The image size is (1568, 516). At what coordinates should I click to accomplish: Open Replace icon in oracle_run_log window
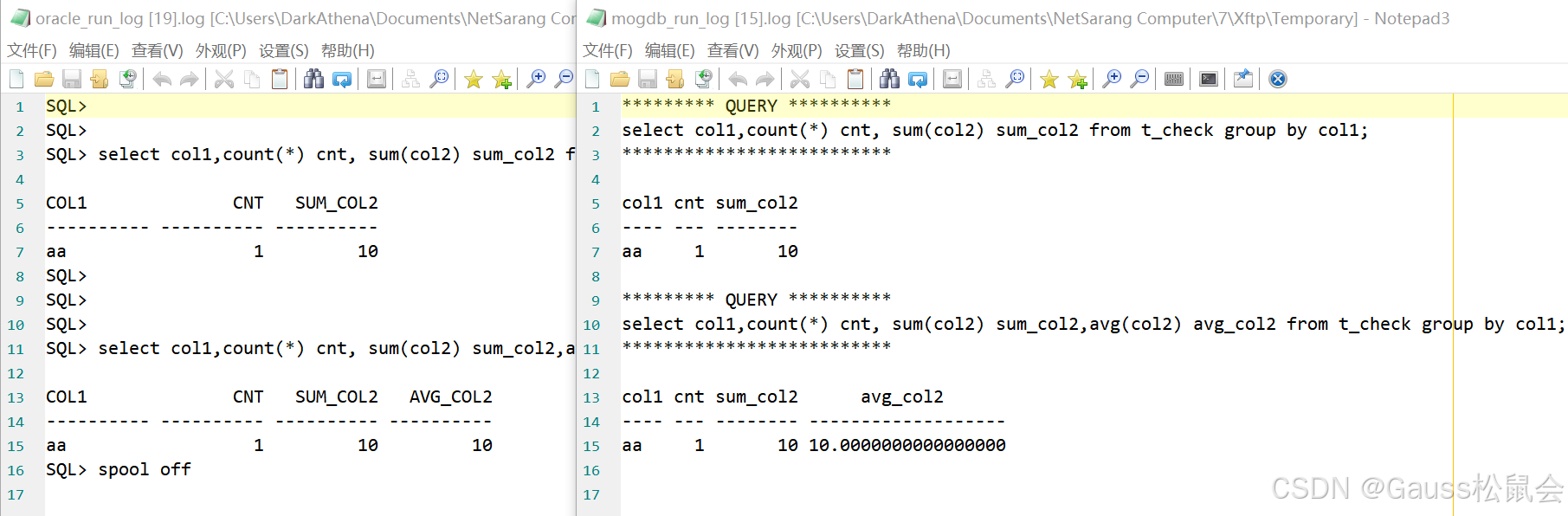342,80
